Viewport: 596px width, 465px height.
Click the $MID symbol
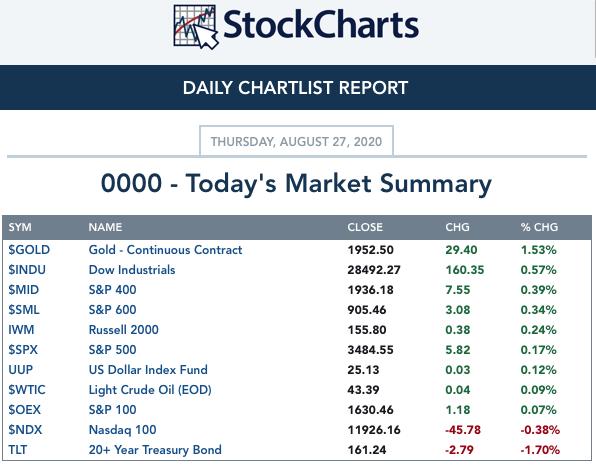[24, 290]
